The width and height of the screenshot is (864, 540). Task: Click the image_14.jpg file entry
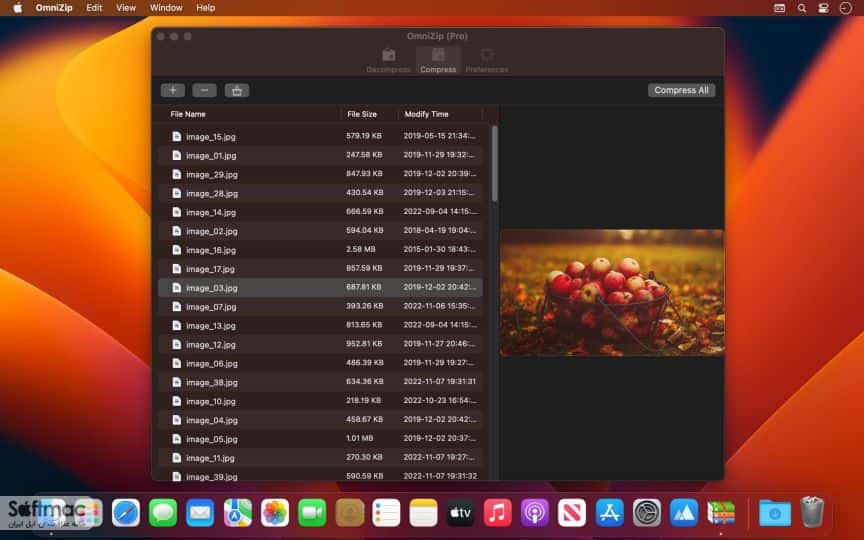320,212
